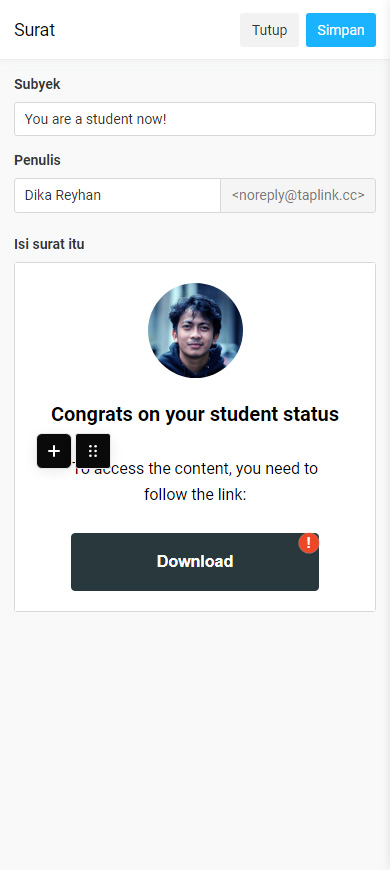This screenshot has width=390, height=870.
Task: Click the follow the link text line
Action: tap(195, 494)
